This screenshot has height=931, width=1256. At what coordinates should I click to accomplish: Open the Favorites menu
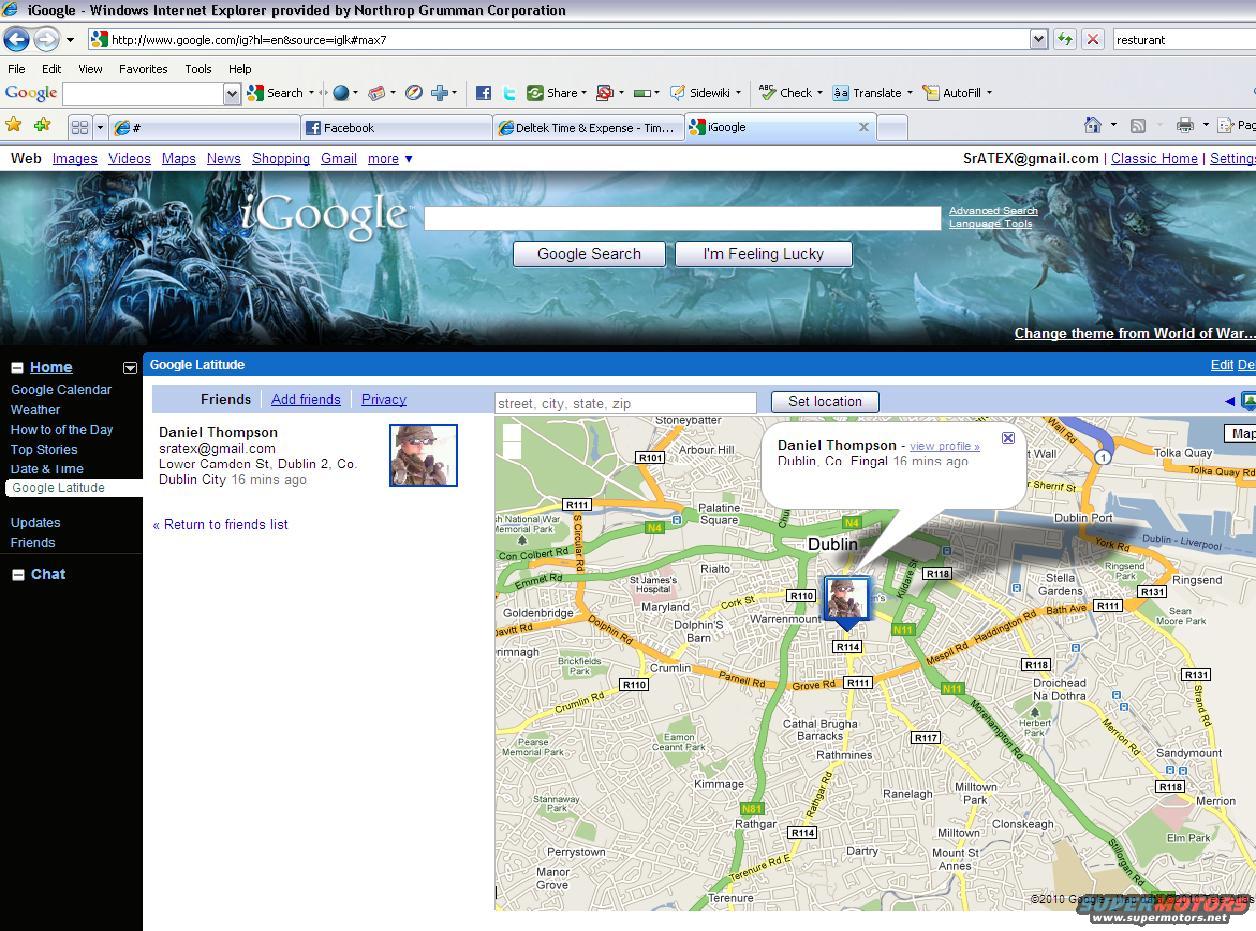point(143,69)
